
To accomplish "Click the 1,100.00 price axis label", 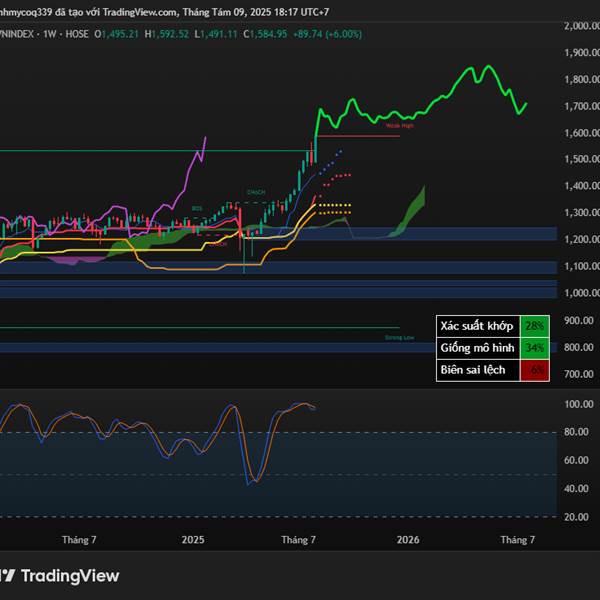I will point(582,266).
